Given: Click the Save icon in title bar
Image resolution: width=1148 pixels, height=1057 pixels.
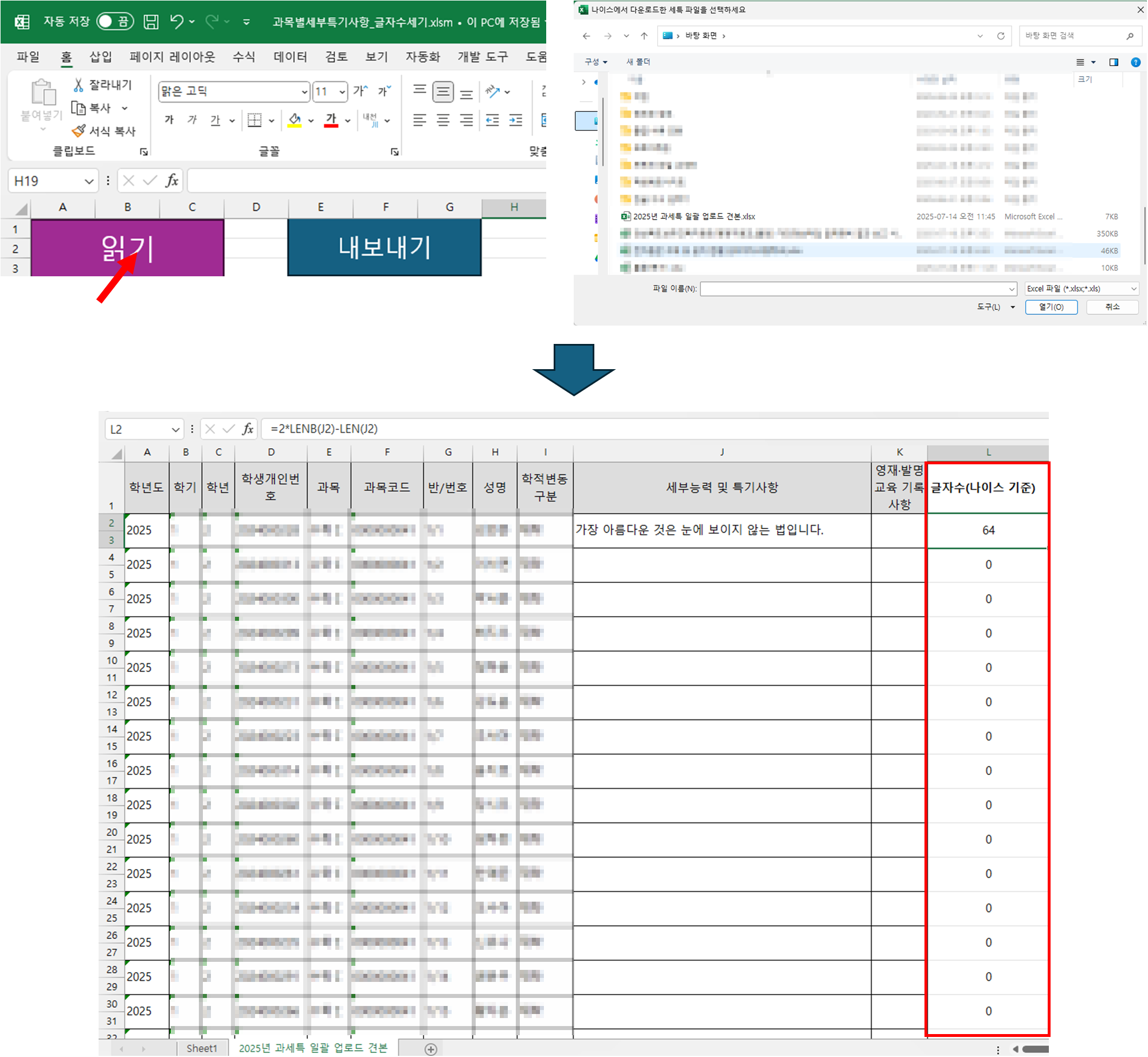Looking at the screenshot, I should coord(151,22).
